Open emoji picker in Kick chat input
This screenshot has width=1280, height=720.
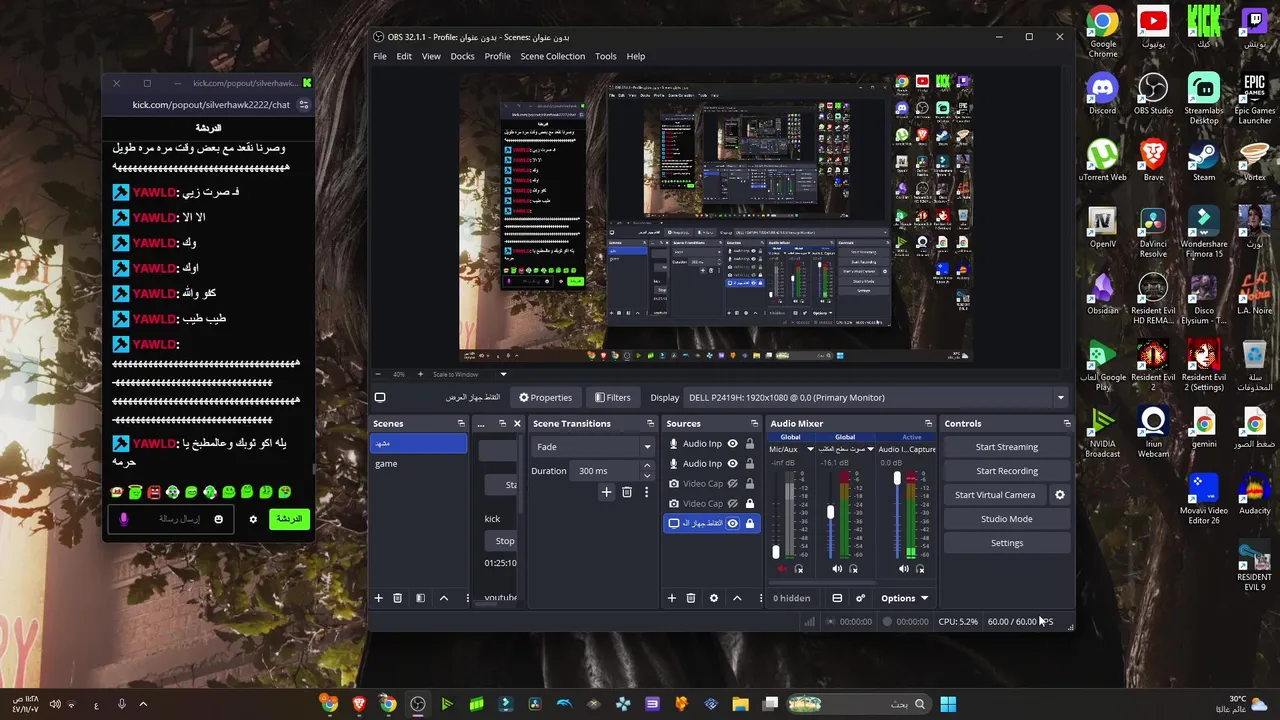[218, 519]
